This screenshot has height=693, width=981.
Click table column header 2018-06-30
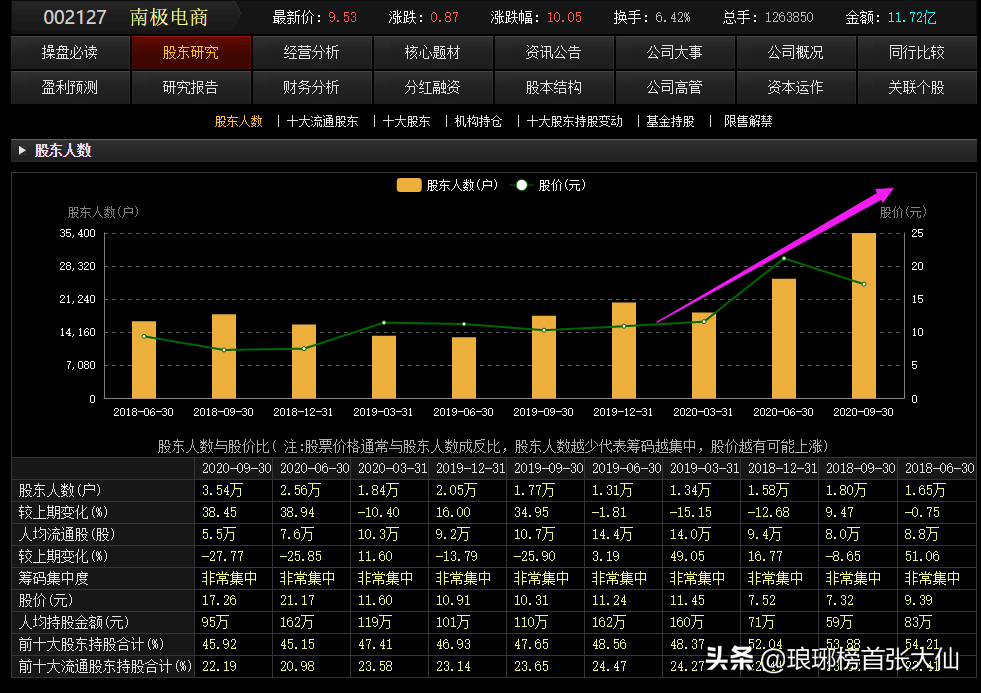[940, 468]
